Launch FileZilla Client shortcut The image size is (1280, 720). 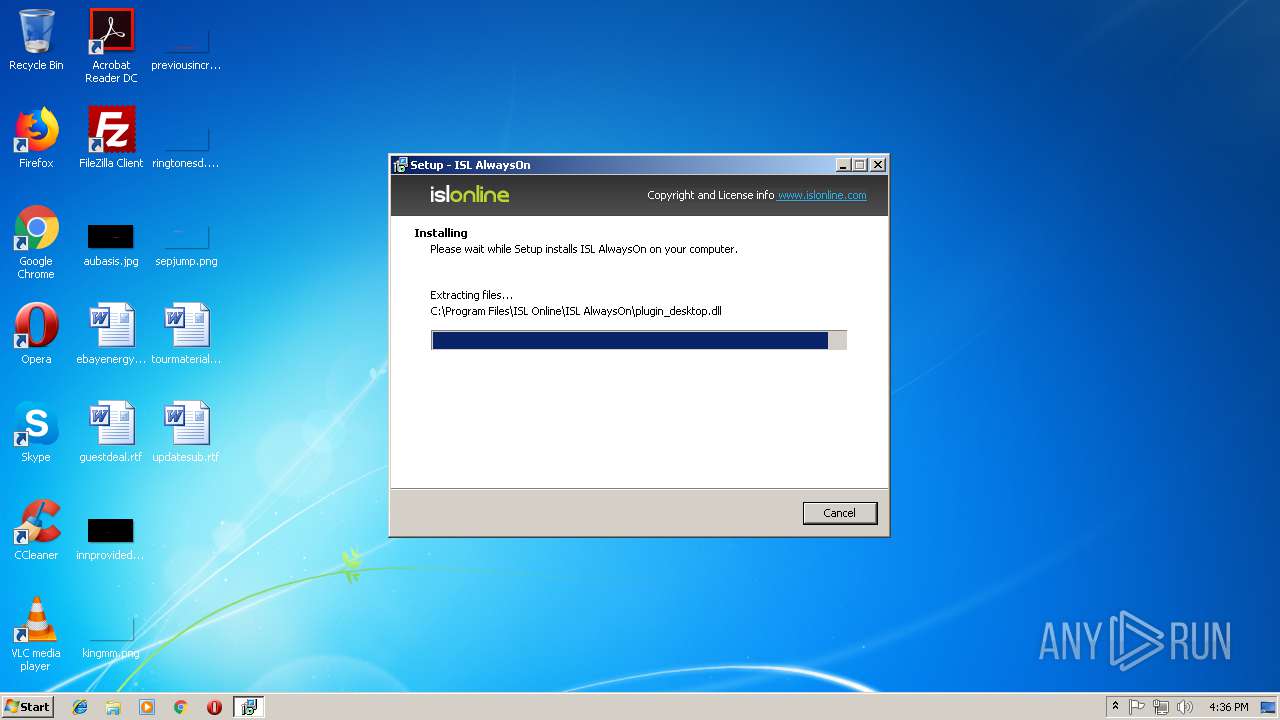click(111, 138)
